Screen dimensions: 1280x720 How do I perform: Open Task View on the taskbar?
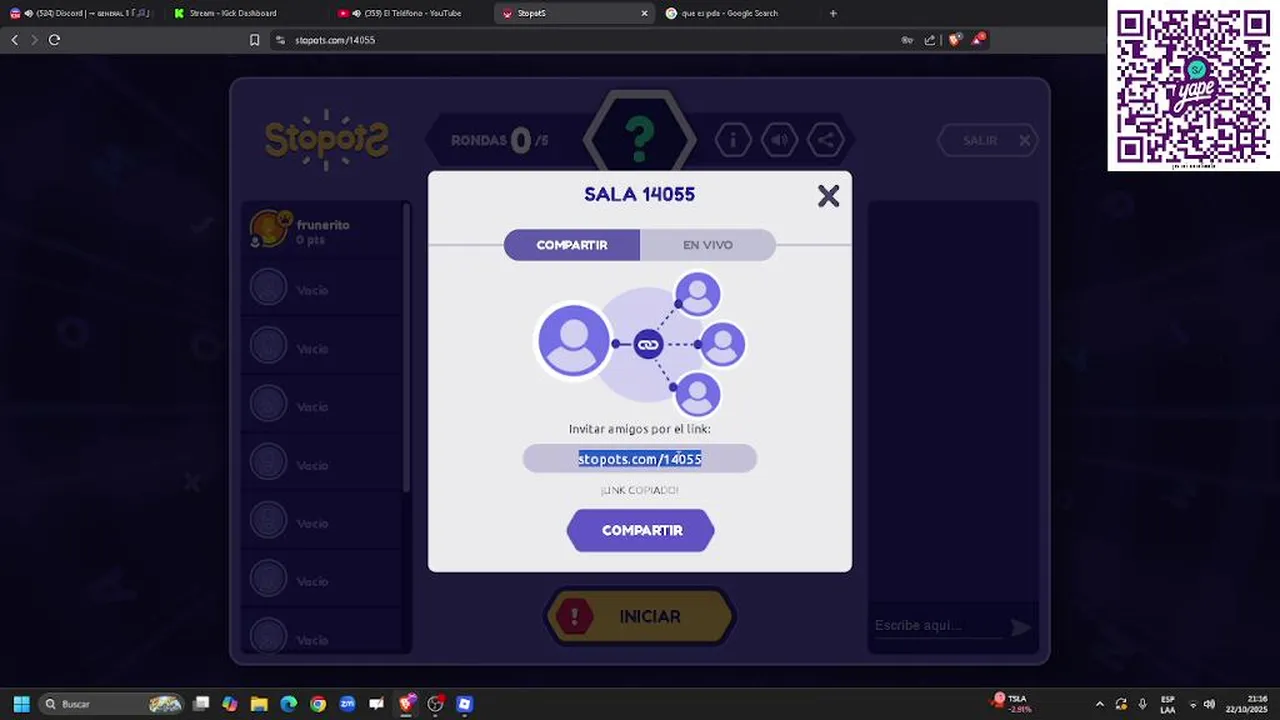[x=201, y=704]
